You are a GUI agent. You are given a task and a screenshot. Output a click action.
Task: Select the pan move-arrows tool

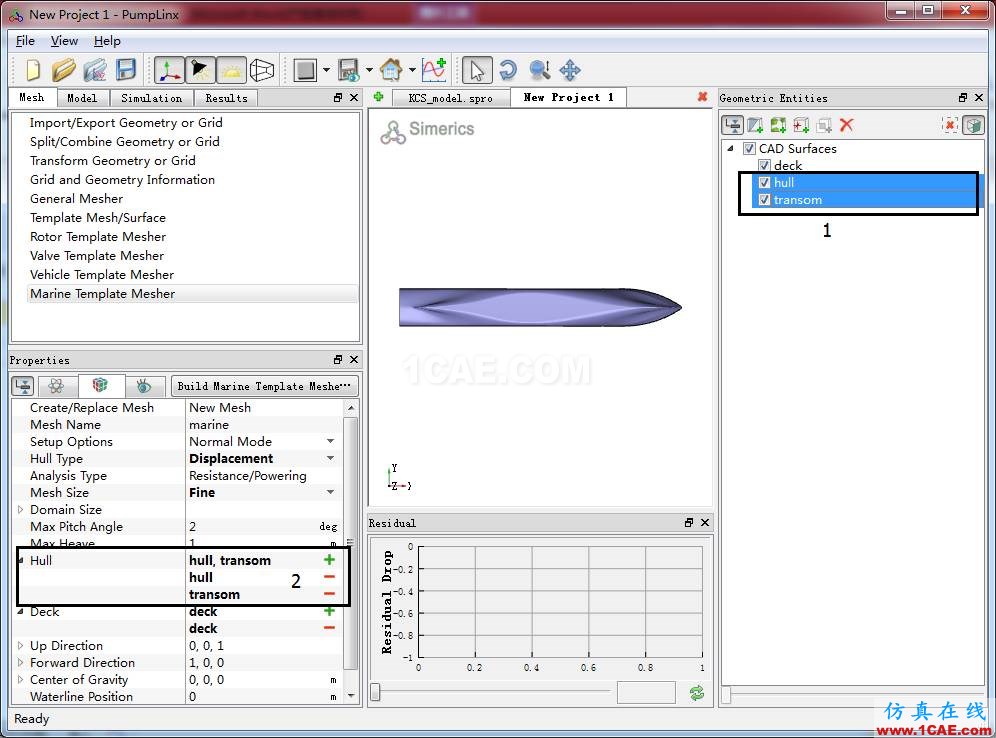tap(570, 70)
